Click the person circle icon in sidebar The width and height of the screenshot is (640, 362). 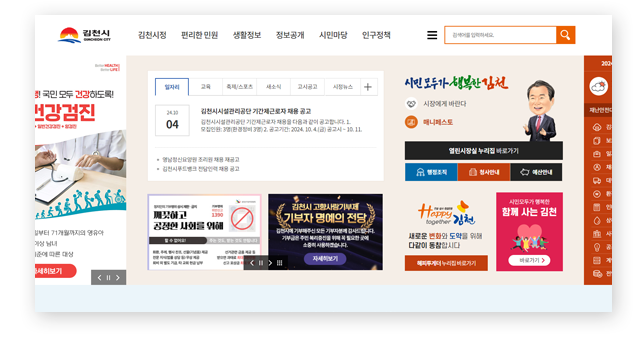click(597, 167)
